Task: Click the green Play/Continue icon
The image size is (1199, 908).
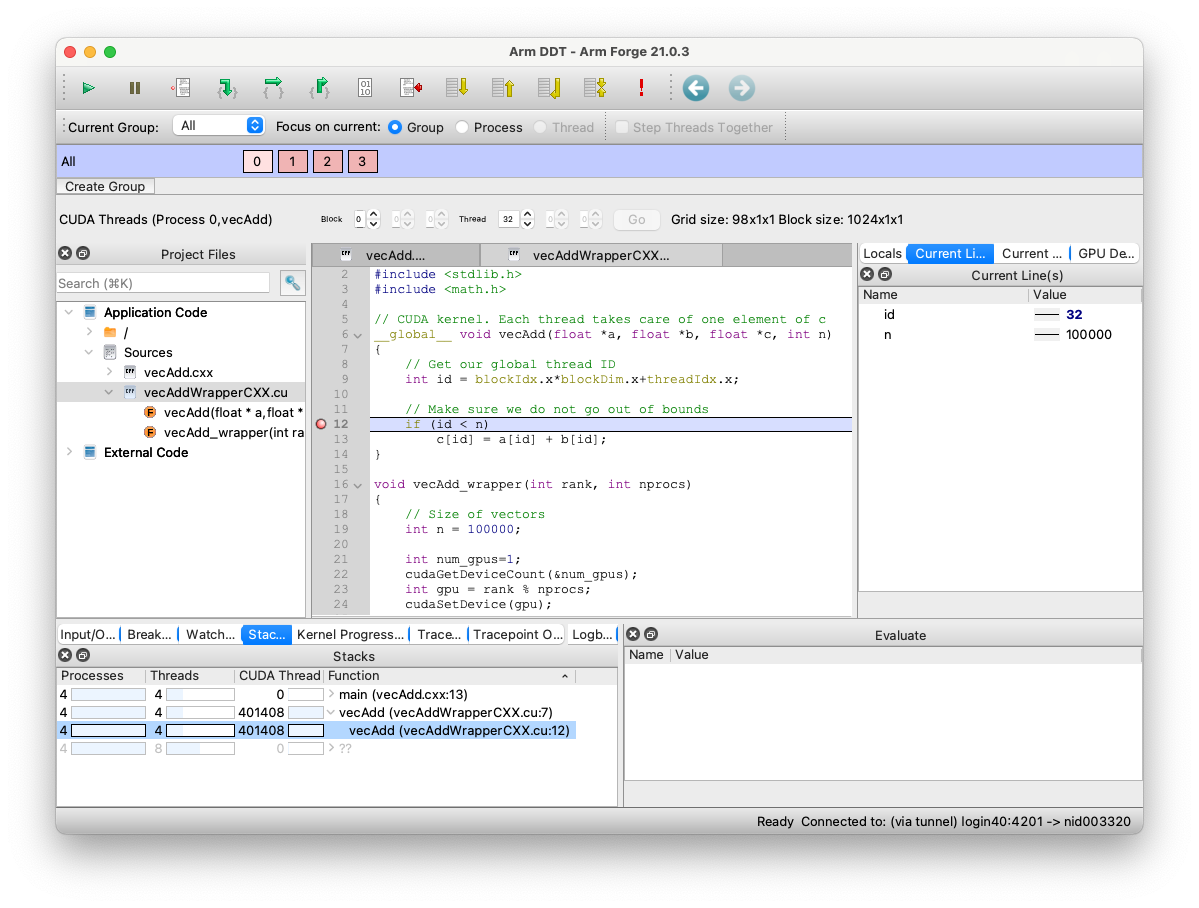Action: point(88,88)
